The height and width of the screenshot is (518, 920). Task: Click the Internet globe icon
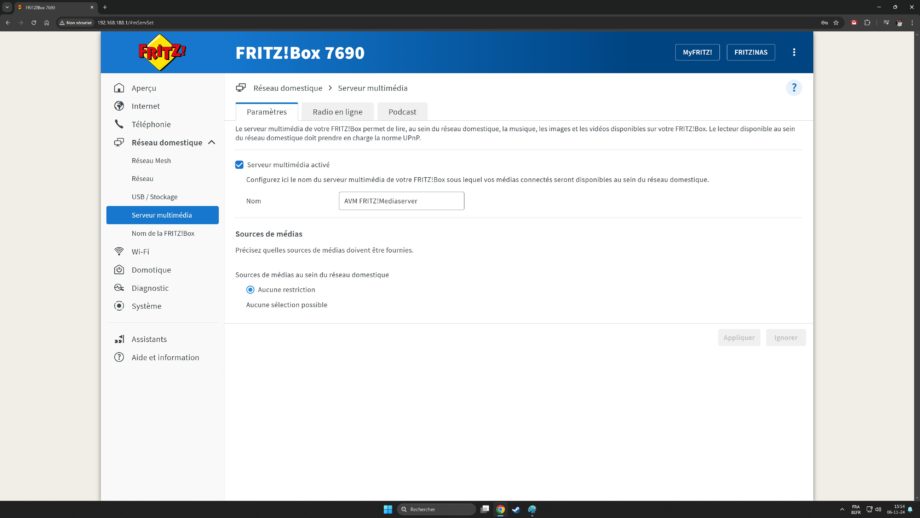coord(119,106)
